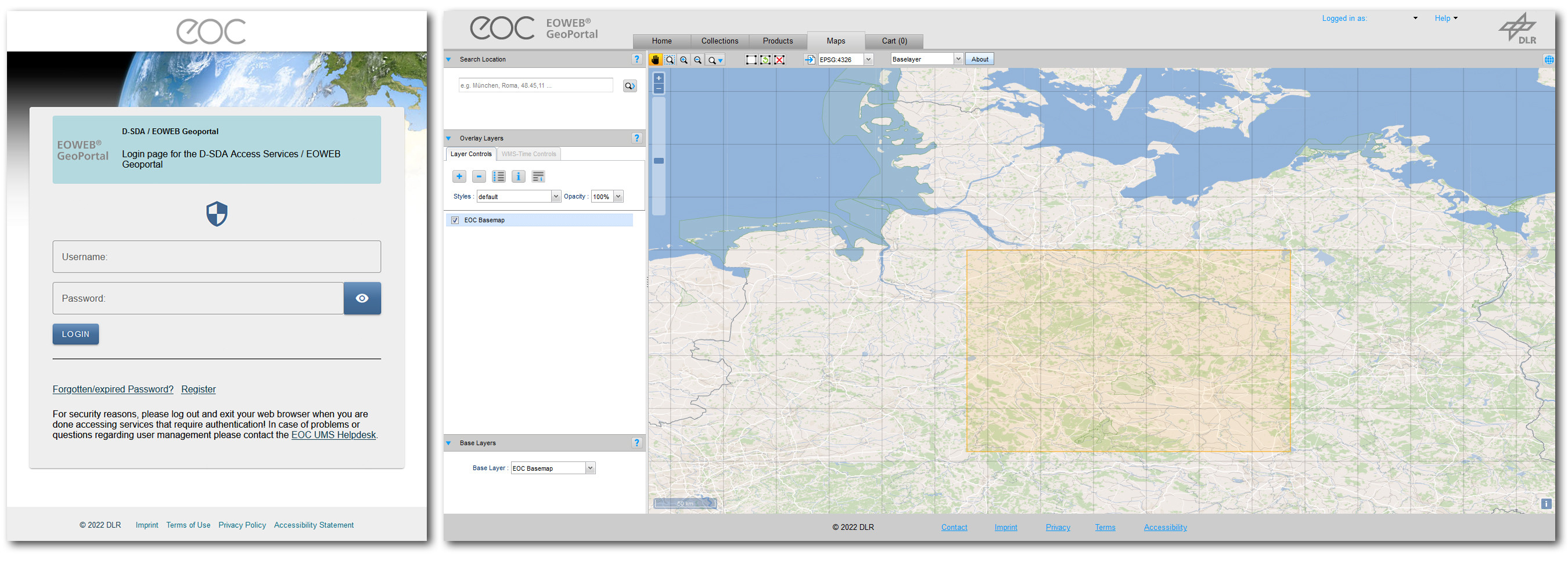Open the Collections tab
This screenshot has height=563, width=1568.
pyautogui.click(x=720, y=41)
